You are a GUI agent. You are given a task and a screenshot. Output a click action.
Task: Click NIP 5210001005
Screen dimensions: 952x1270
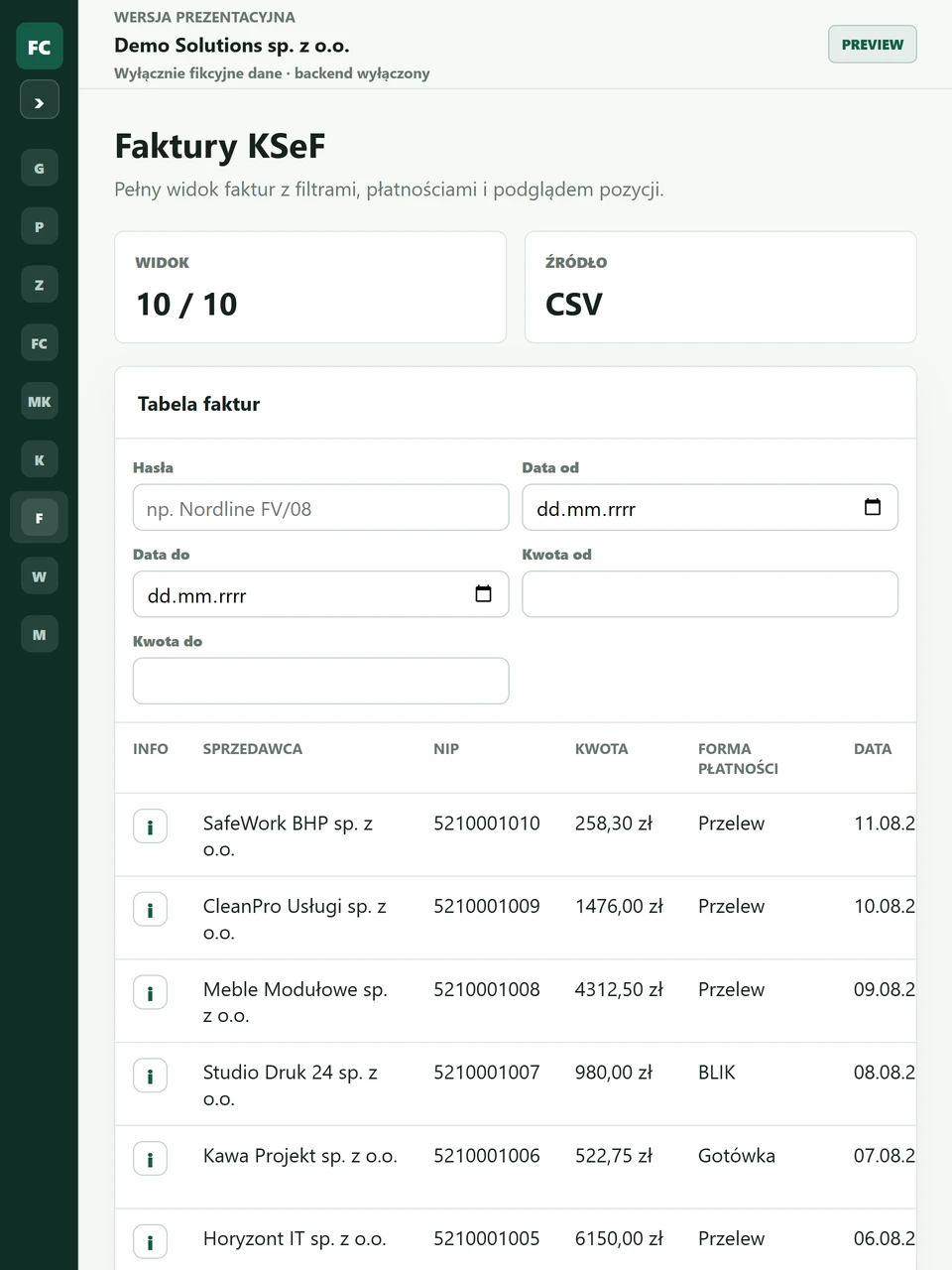coord(487,1238)
